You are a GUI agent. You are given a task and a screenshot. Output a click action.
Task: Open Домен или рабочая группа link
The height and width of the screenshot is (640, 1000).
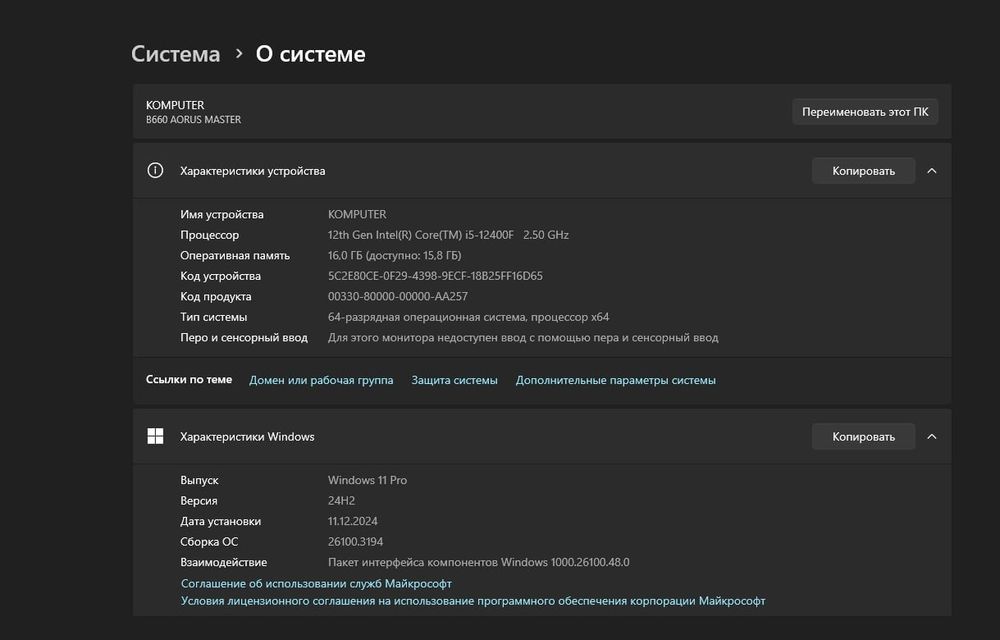pos(321,380)
